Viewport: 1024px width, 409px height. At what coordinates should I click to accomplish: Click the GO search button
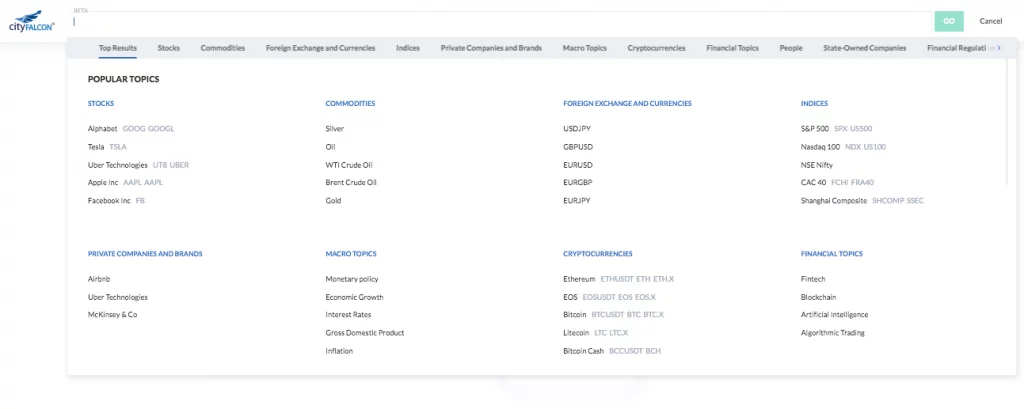pyautogui.click(x=949, y=21)
